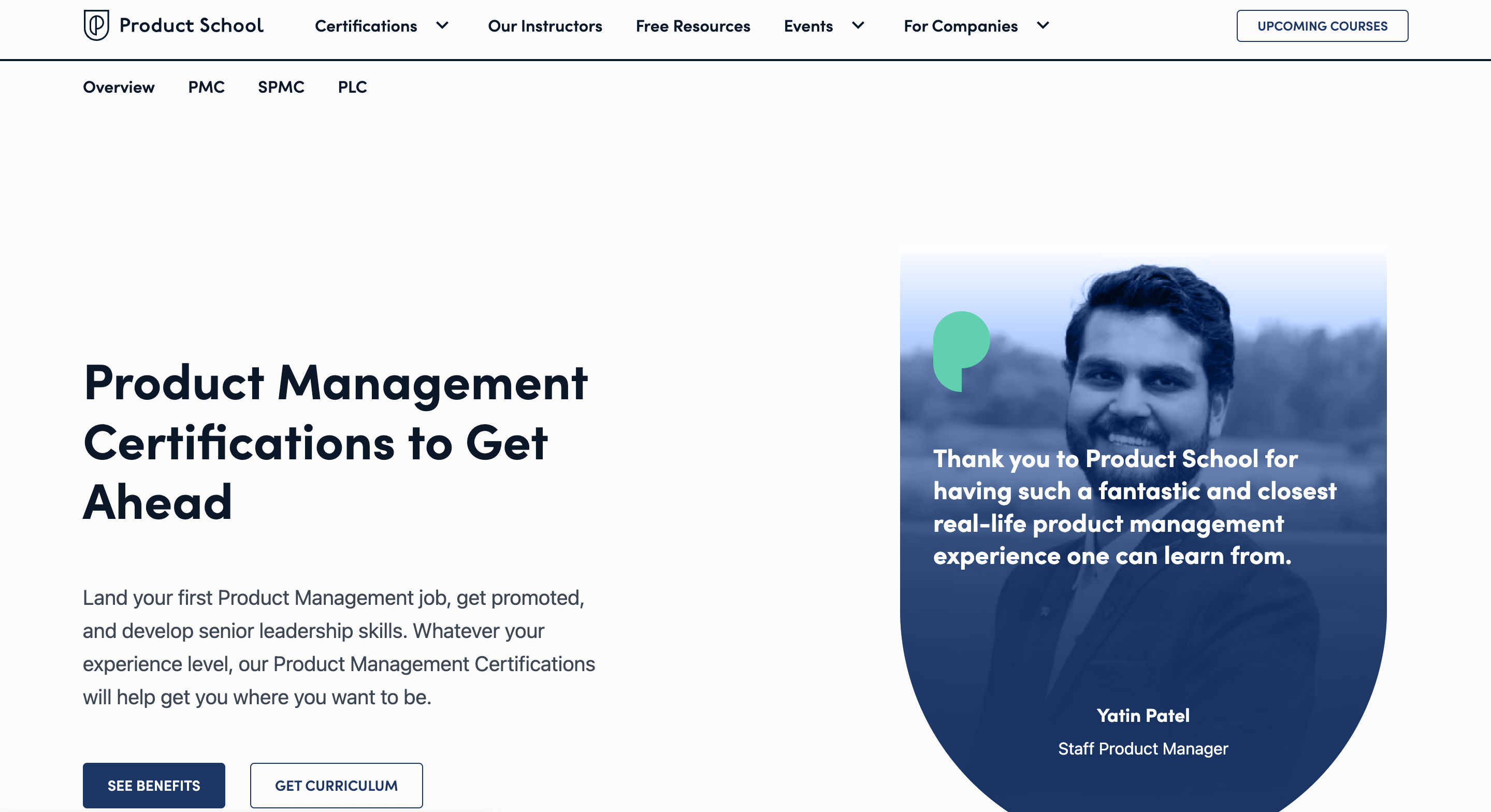Switch to the PMC tab

point(206,87)
